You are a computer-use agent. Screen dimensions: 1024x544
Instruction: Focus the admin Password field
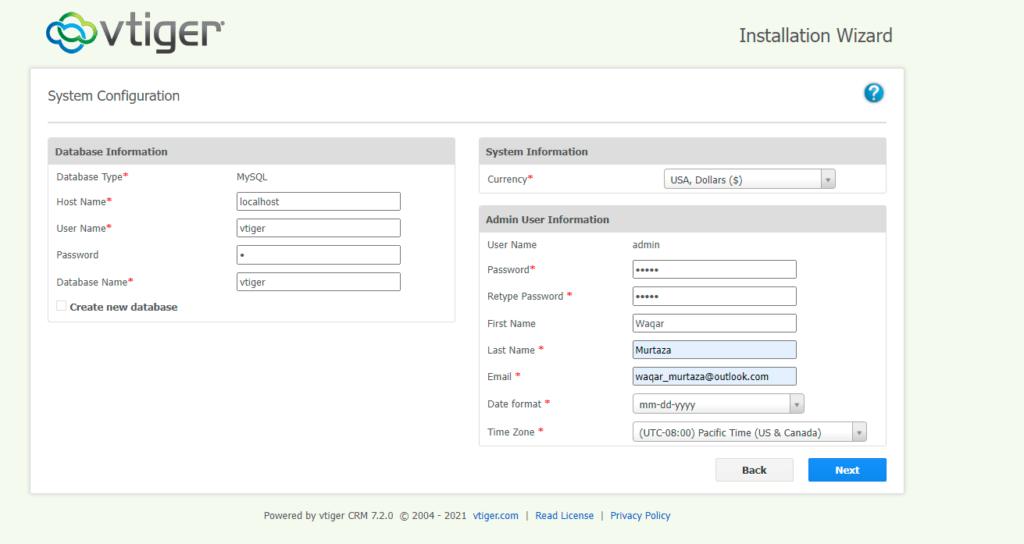[x=714, y=270]
